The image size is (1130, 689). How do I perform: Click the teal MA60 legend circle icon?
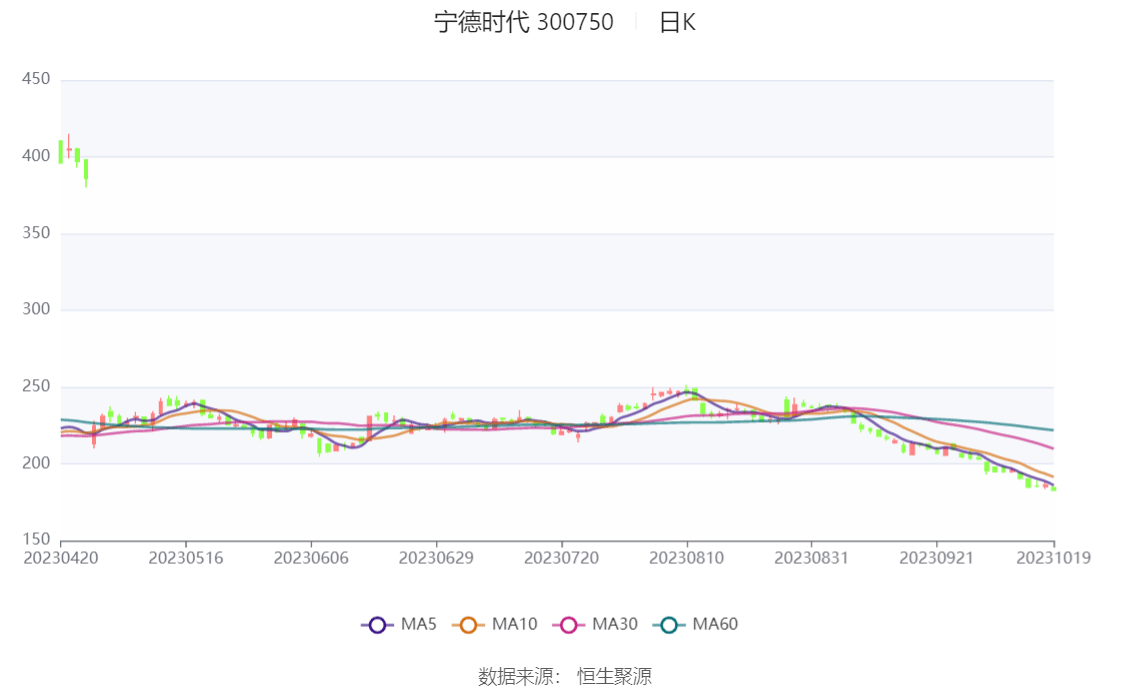point(669,625)
